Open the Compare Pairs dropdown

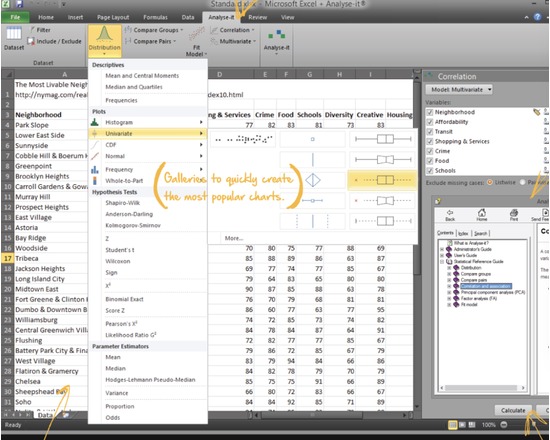pos(150,41)
